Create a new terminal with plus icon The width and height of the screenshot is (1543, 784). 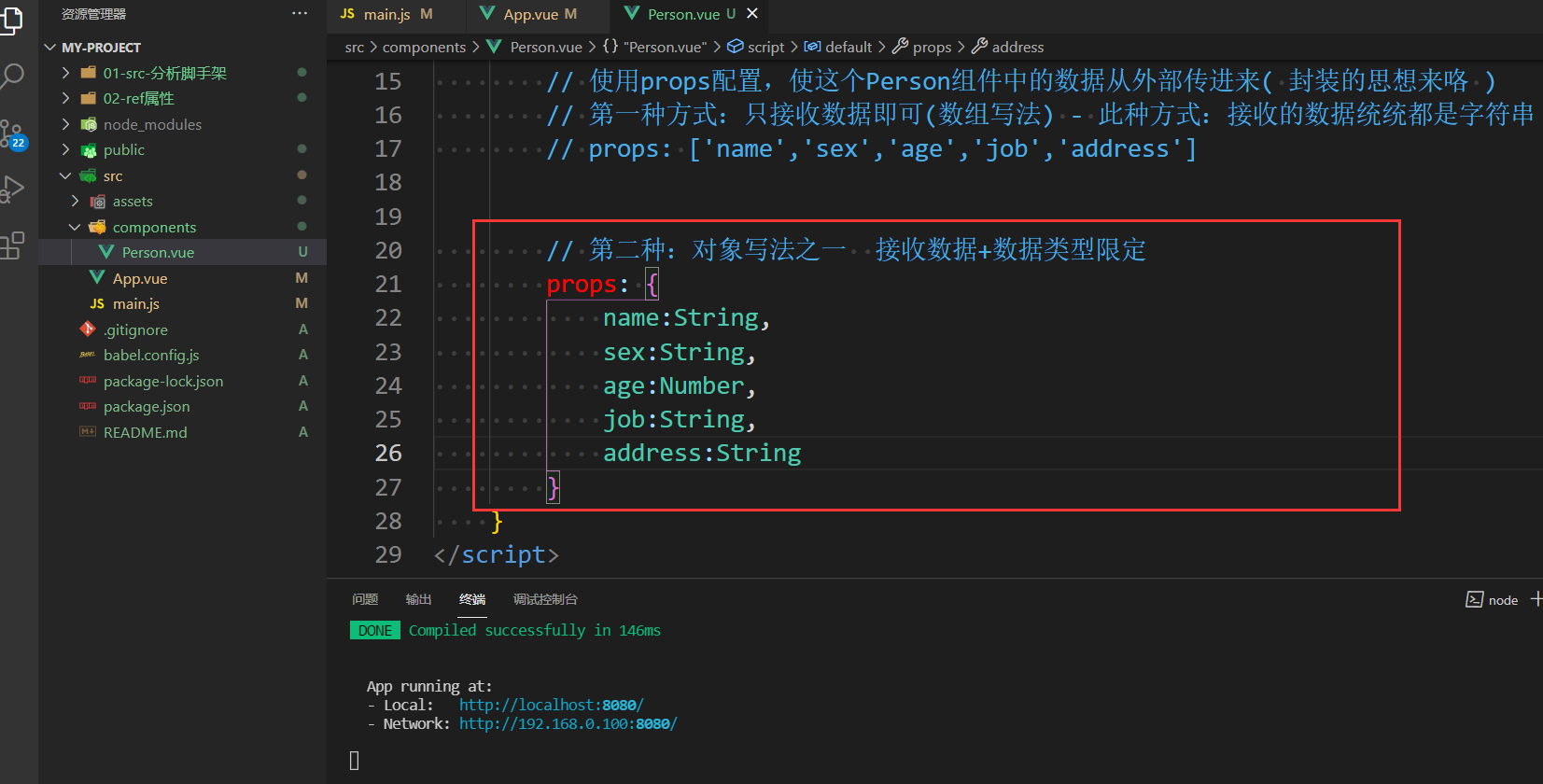[1536, 599]
